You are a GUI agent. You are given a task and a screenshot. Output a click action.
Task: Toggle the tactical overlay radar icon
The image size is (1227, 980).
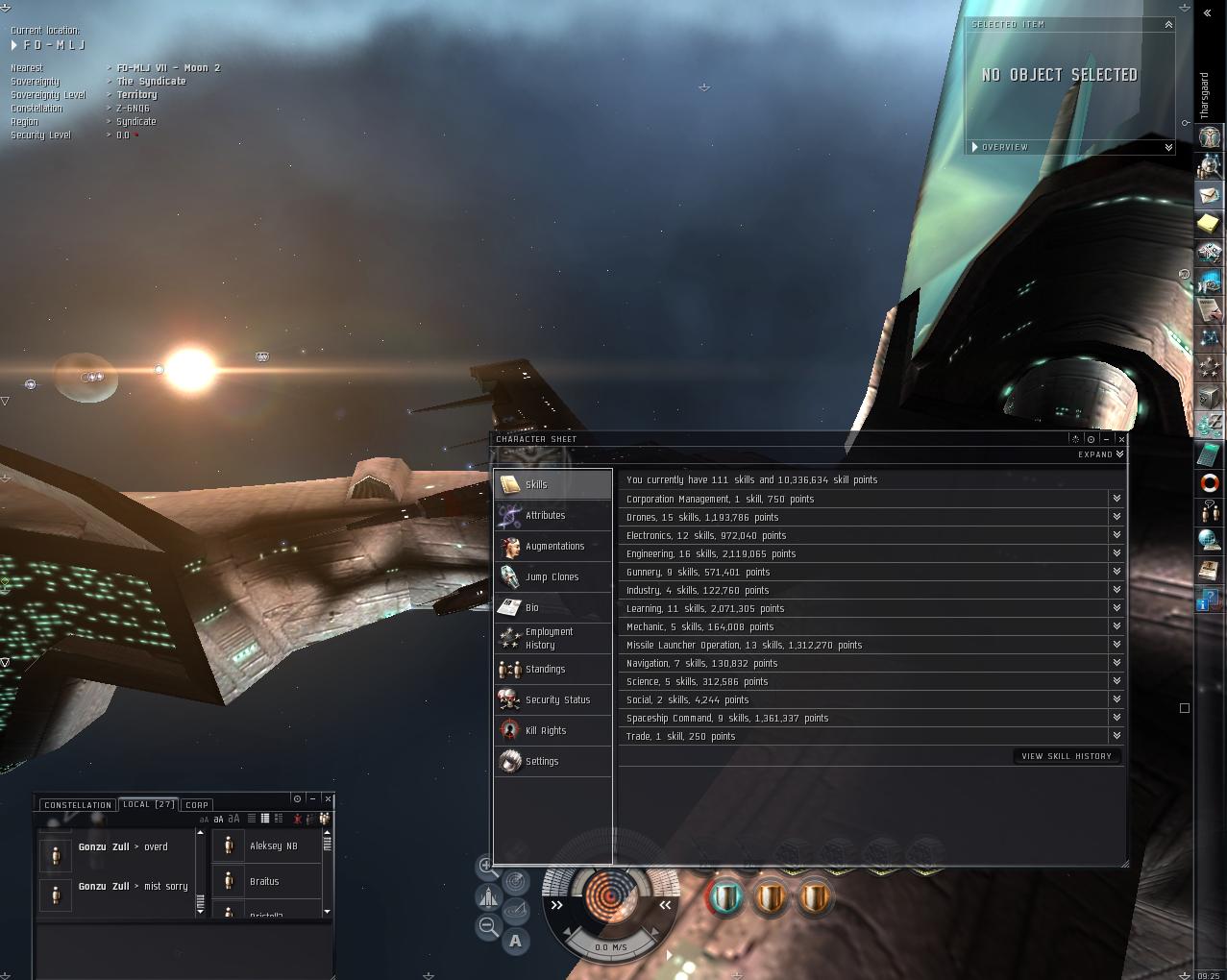point(516,880)
